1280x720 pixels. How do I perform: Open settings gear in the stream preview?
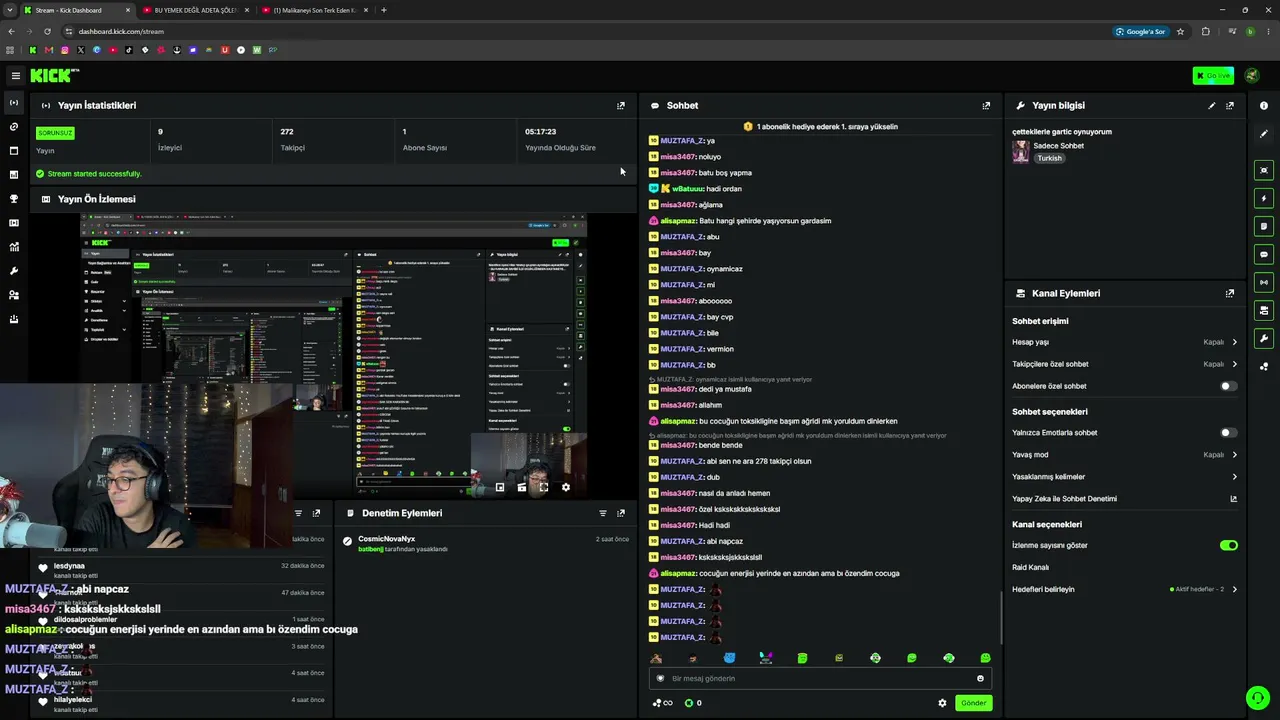pos(566,487)
